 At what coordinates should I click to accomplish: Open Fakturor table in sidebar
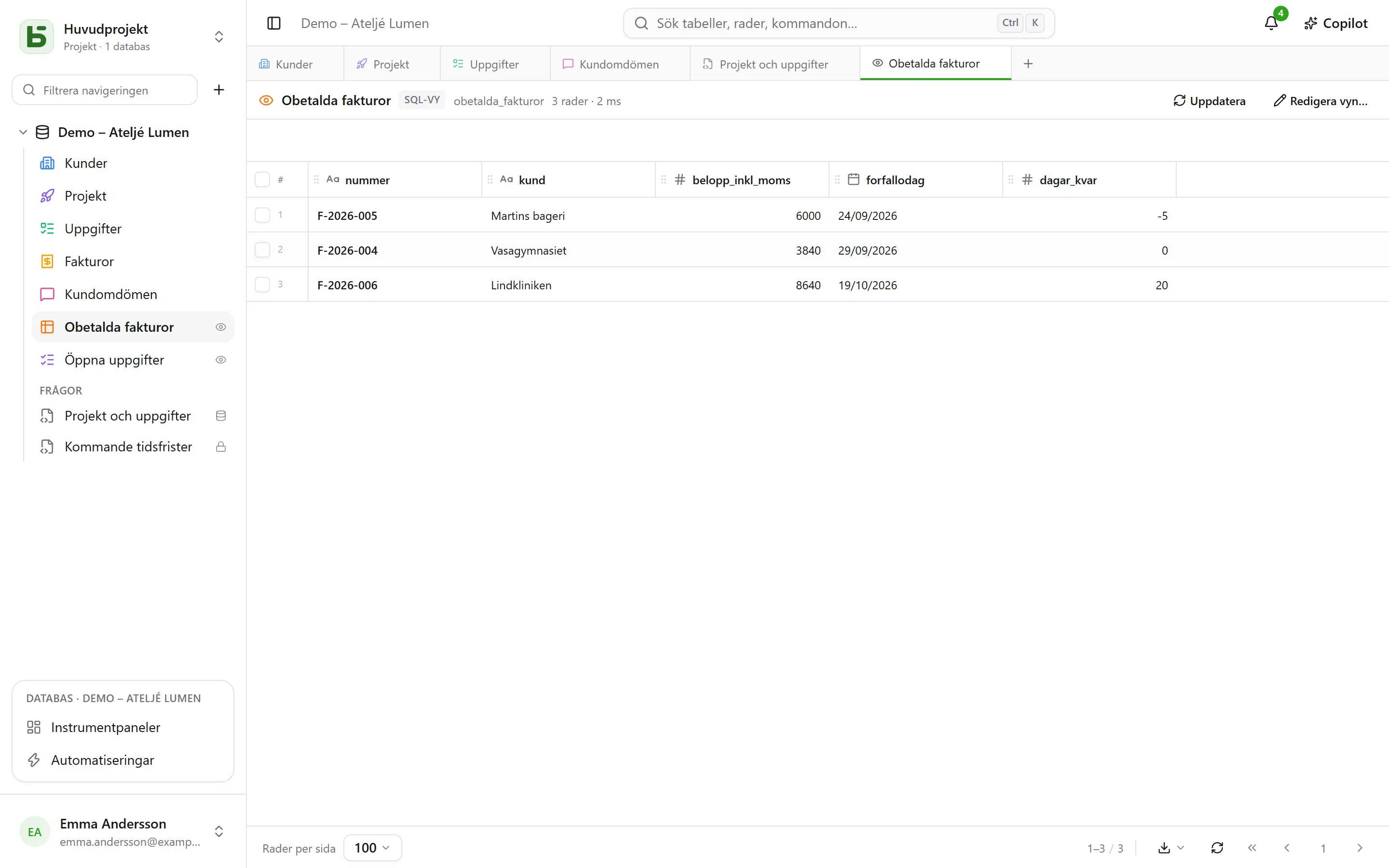(x=133, y=261)
